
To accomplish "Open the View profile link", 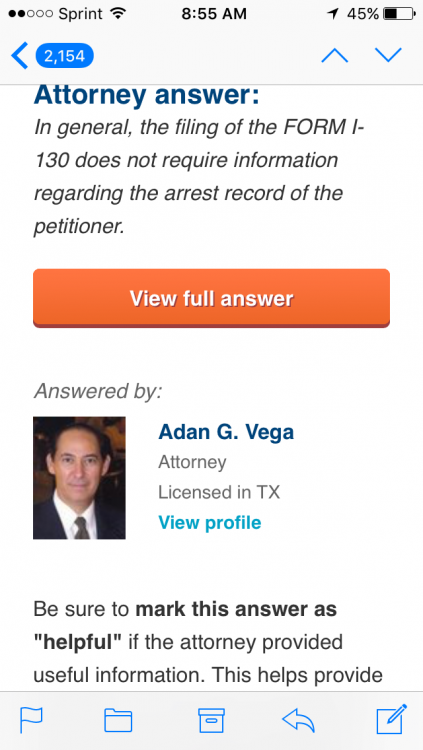I will (210, 522).
